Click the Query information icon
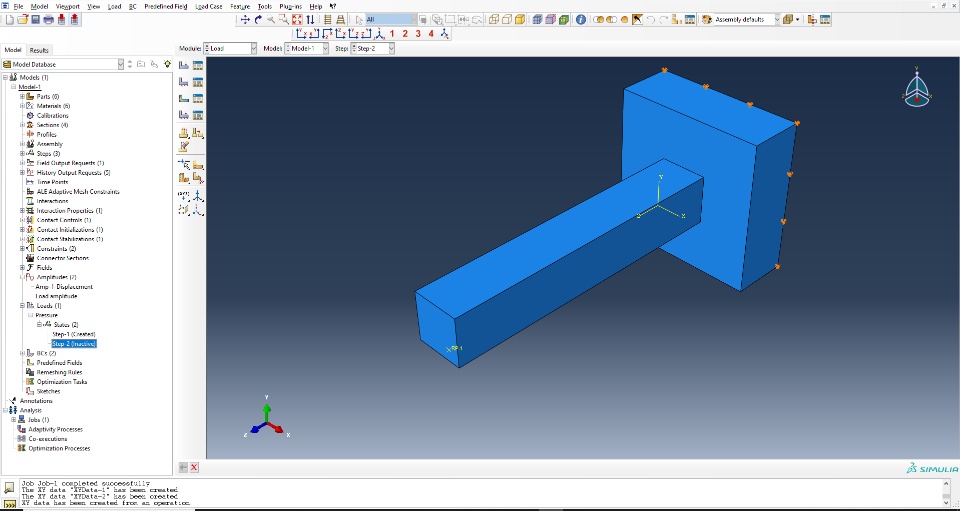The image size is (960, 511). [x=580, y=20]
